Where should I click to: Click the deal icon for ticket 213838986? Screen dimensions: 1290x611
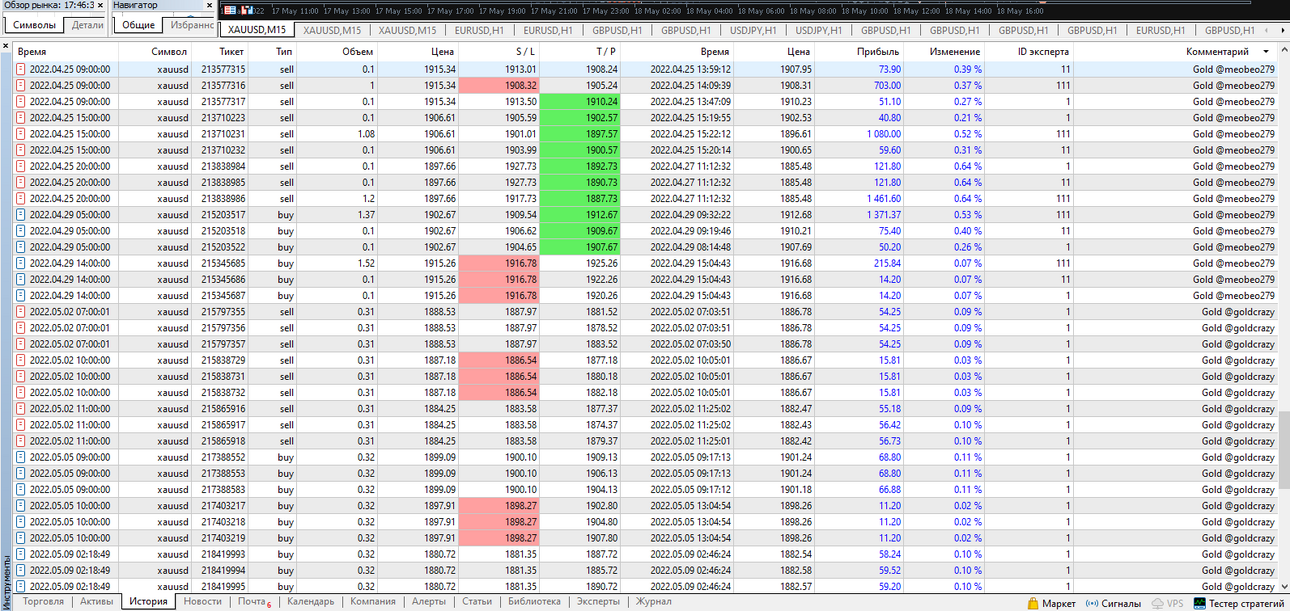pyautogui.click(x=21, y=199)
